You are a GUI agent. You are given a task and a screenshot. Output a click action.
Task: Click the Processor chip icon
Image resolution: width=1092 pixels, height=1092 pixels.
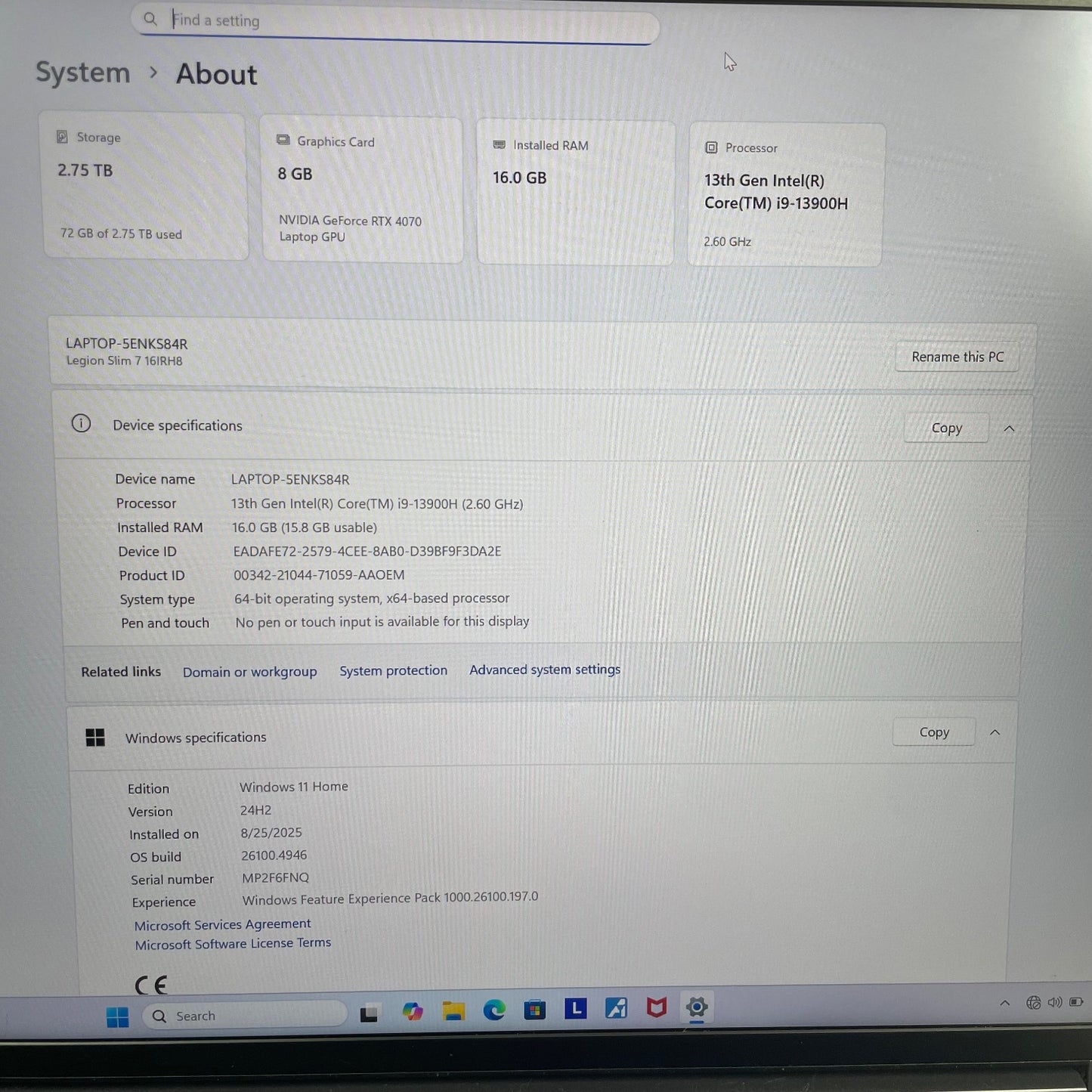coord(711,147)
